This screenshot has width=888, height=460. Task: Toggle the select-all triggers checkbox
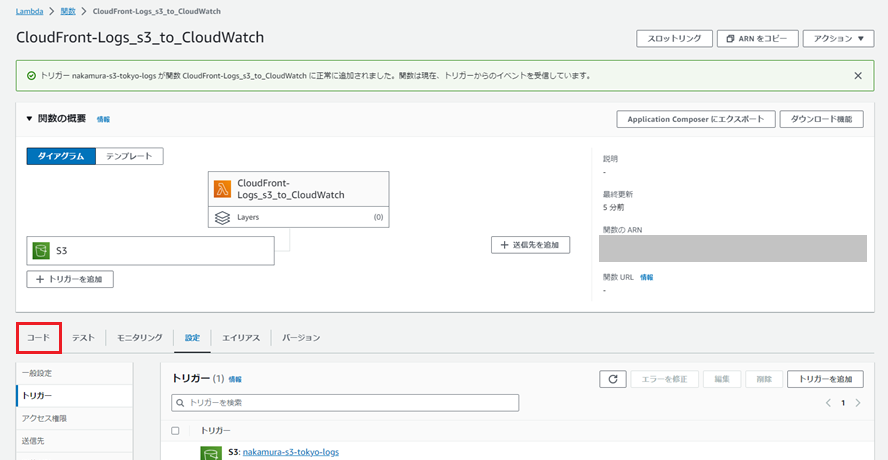[175, 431]
